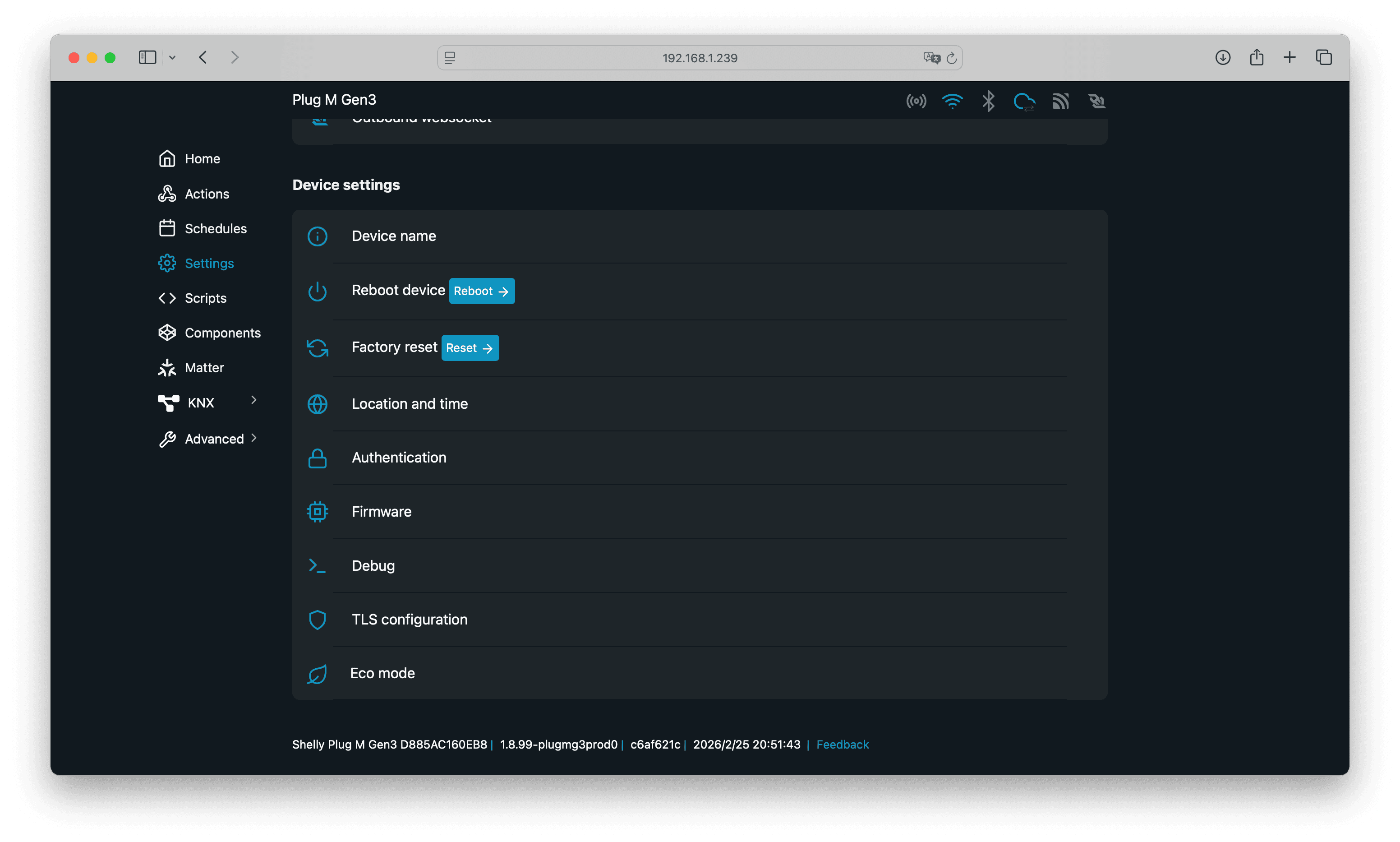Click the access point status icon
This screenshot has width=1400, height=842.
(x=916, y=102)
